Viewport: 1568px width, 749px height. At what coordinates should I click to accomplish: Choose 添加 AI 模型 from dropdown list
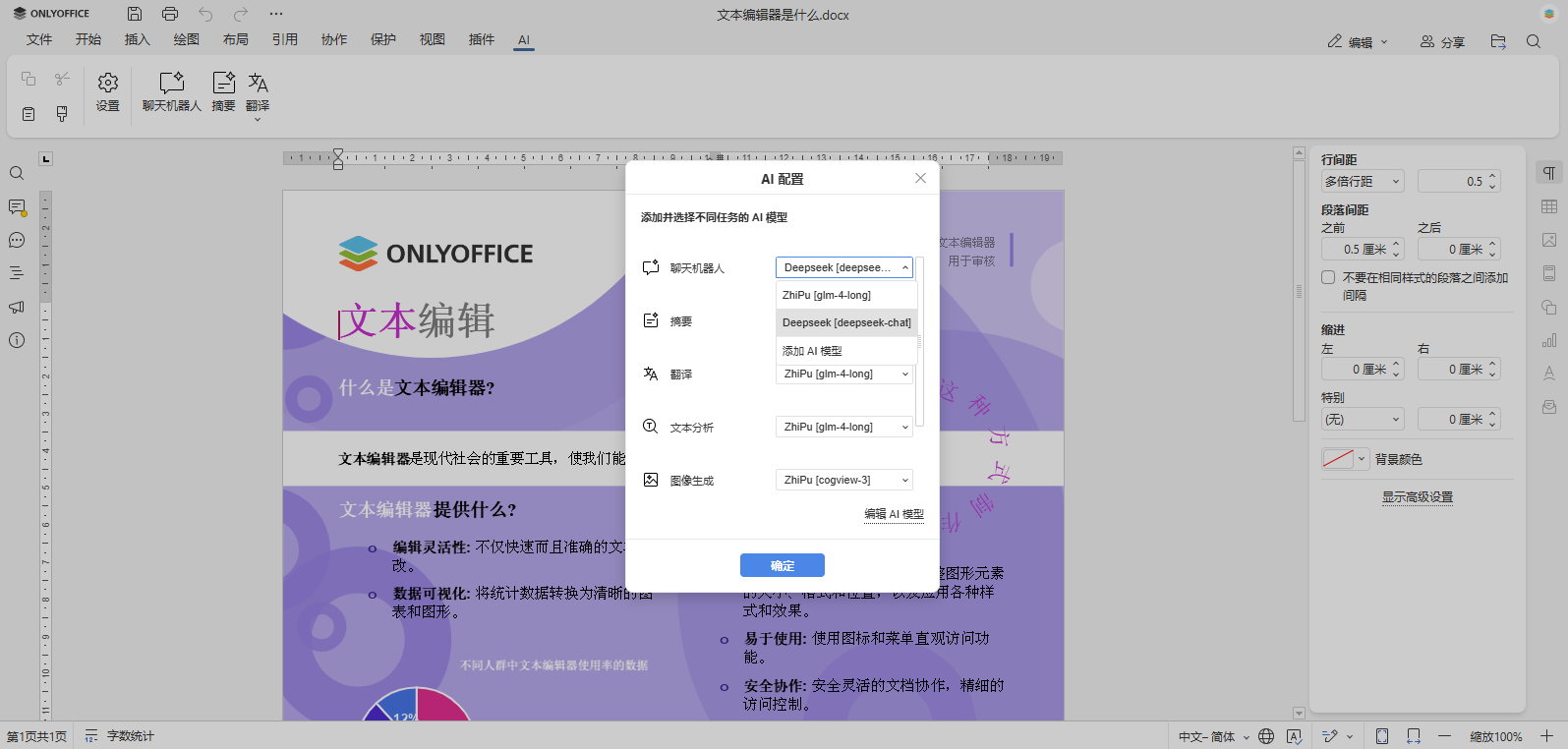(846, 351)
